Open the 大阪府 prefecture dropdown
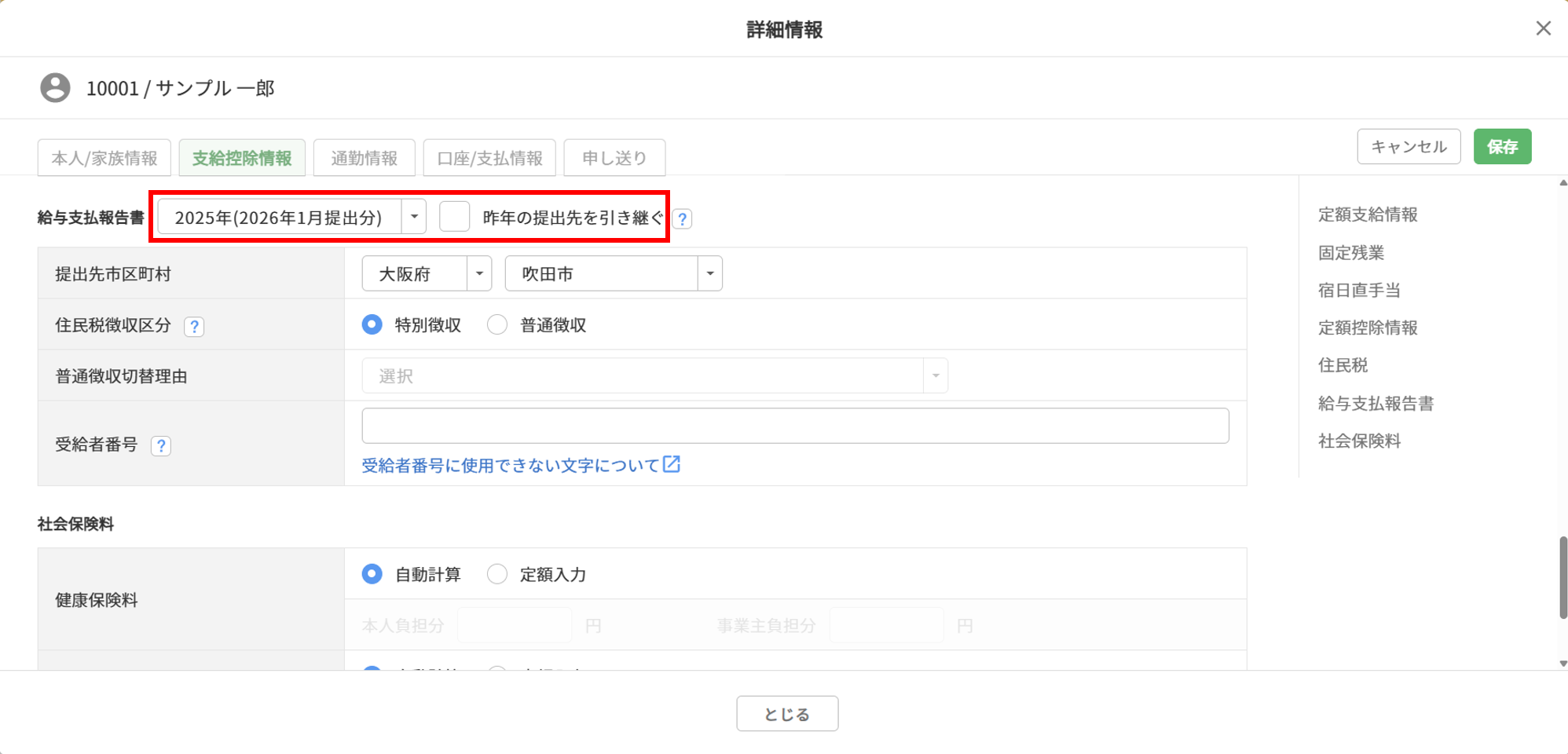The image size is (1568, 754). click(x=427, y=273)
